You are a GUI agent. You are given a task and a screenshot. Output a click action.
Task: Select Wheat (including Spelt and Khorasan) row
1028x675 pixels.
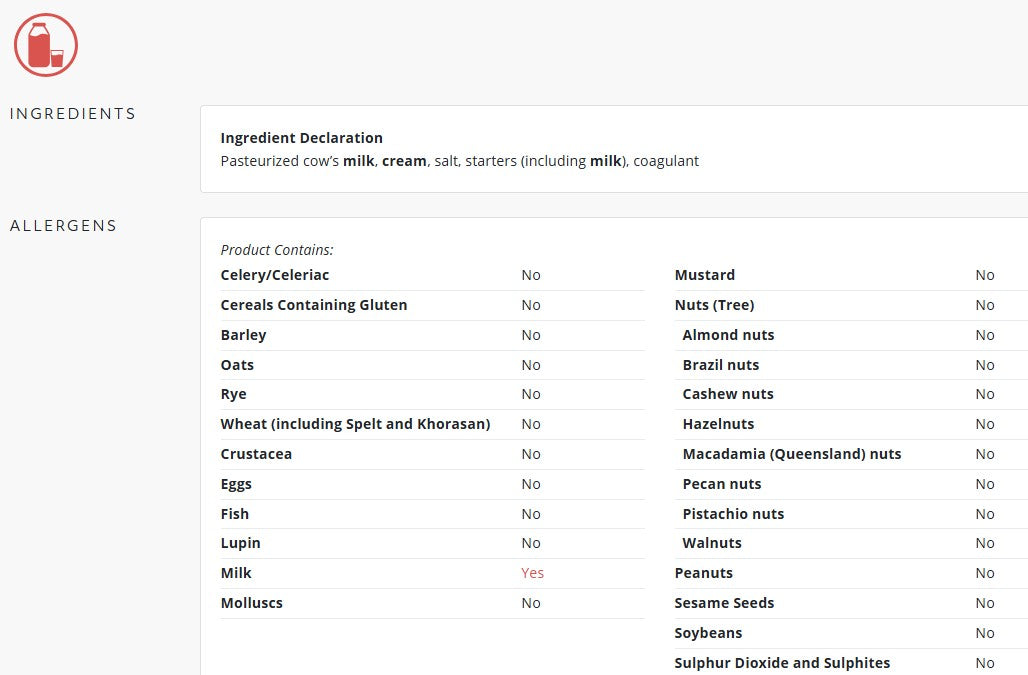click(355, 424)
